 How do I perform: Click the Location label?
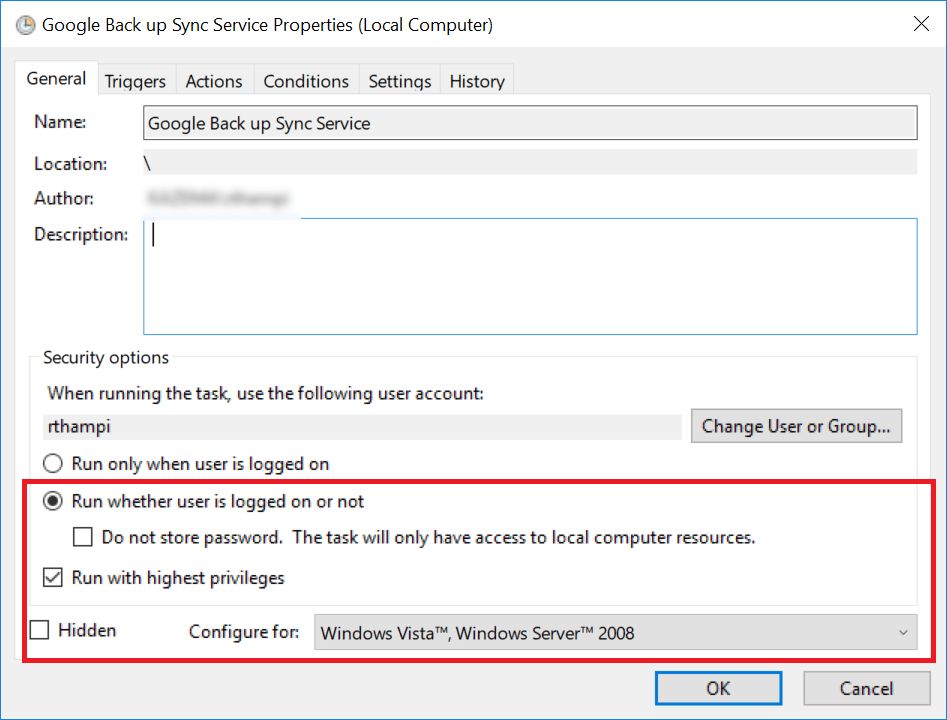click(x=71, y=164)
